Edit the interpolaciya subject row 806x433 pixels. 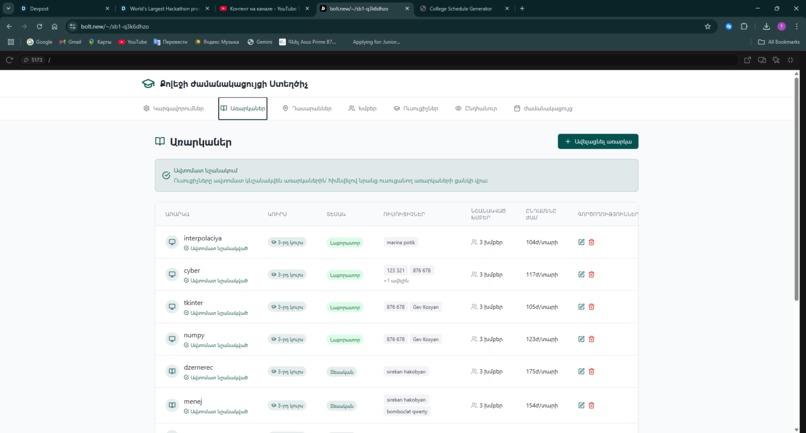[x=581, y=242]
